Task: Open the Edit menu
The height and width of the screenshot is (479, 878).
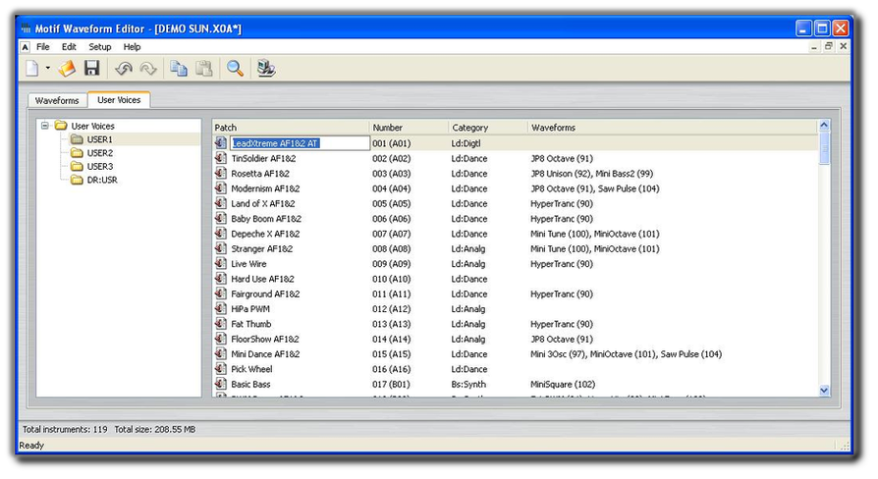Action: pyautogui.click(x=69, y=47)
